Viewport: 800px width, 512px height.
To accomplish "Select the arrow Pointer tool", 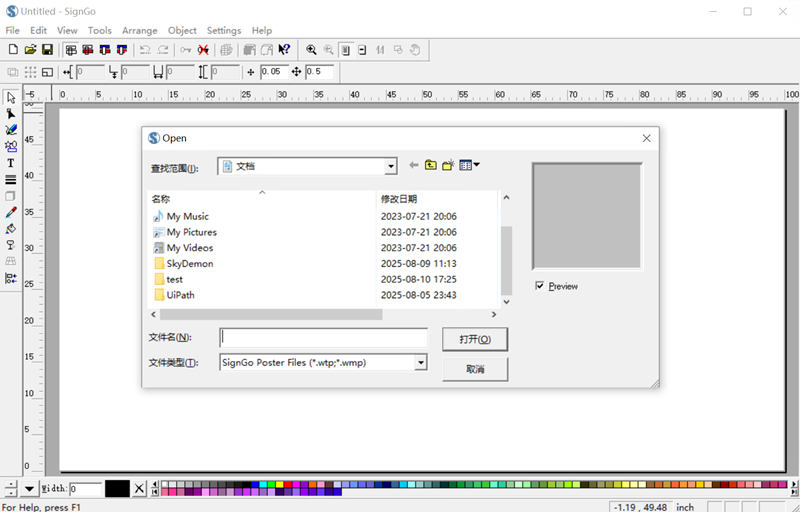I will point(11,97).
